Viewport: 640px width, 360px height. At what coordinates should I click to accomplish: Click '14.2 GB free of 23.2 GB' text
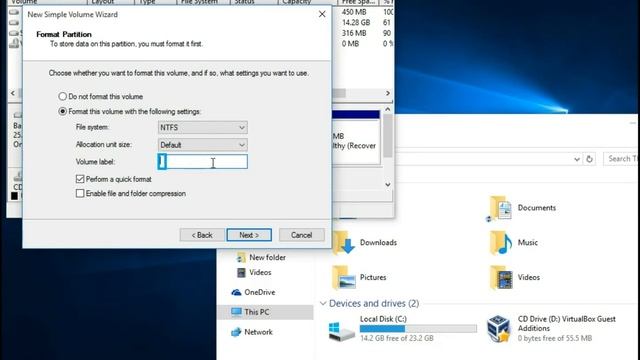click(x=397, y=338)
